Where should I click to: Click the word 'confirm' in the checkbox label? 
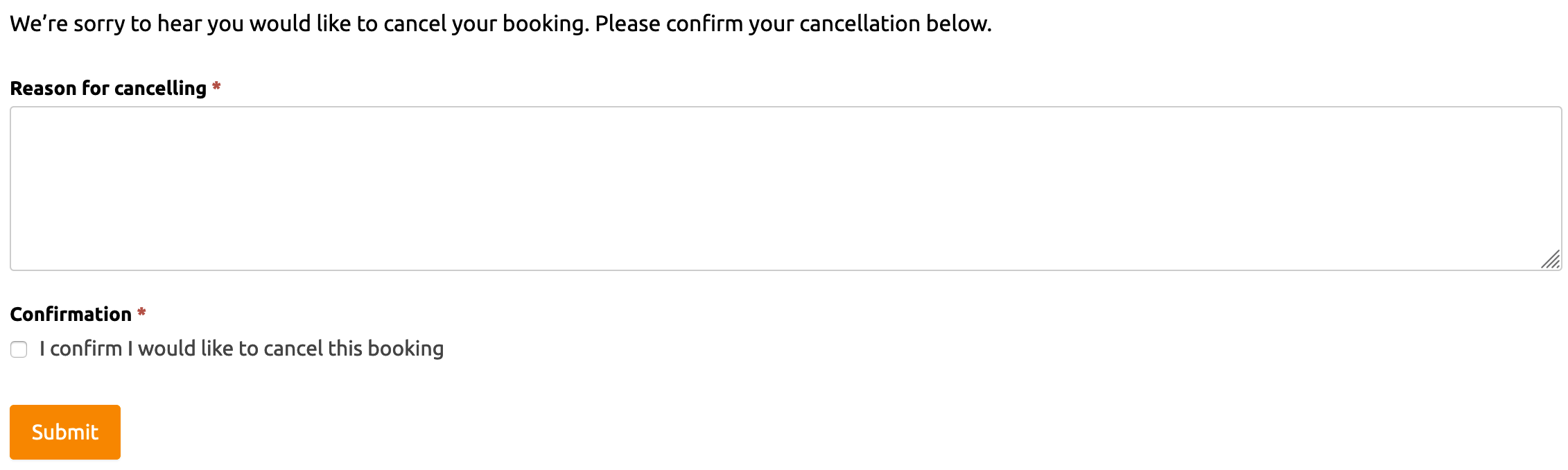click(x=86, y=349)
